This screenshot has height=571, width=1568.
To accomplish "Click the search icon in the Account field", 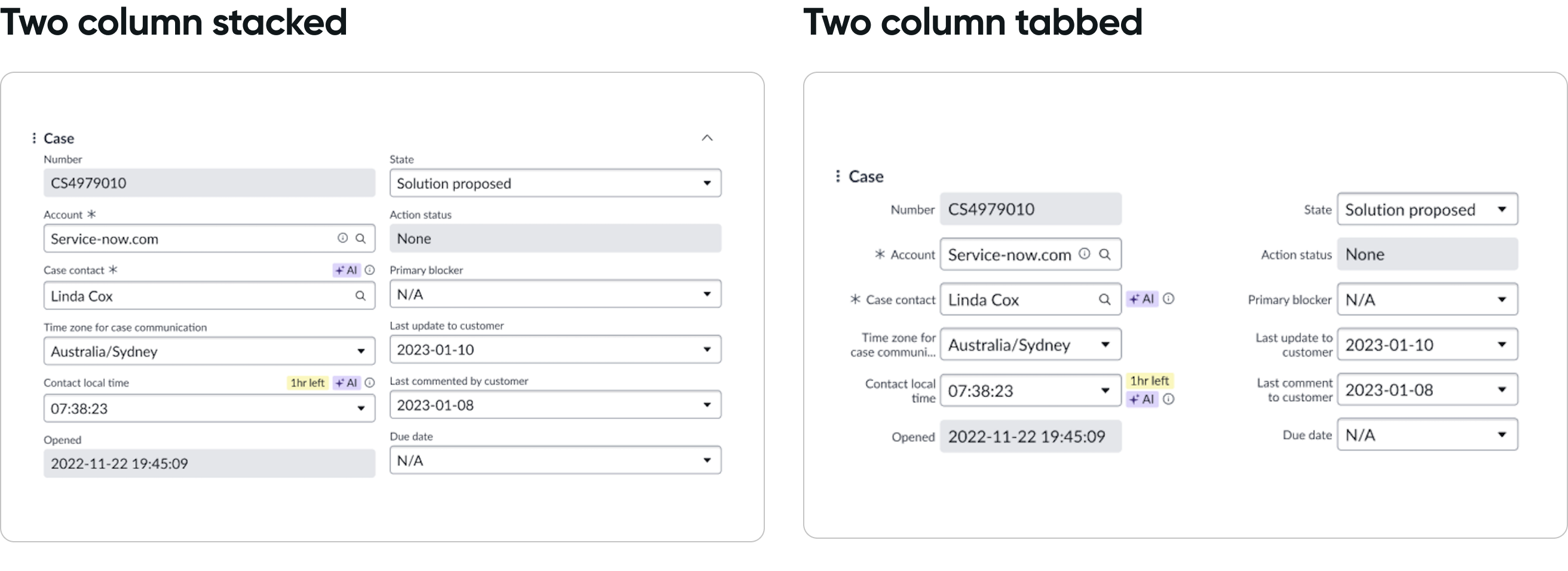I will (x=359, y=238).
